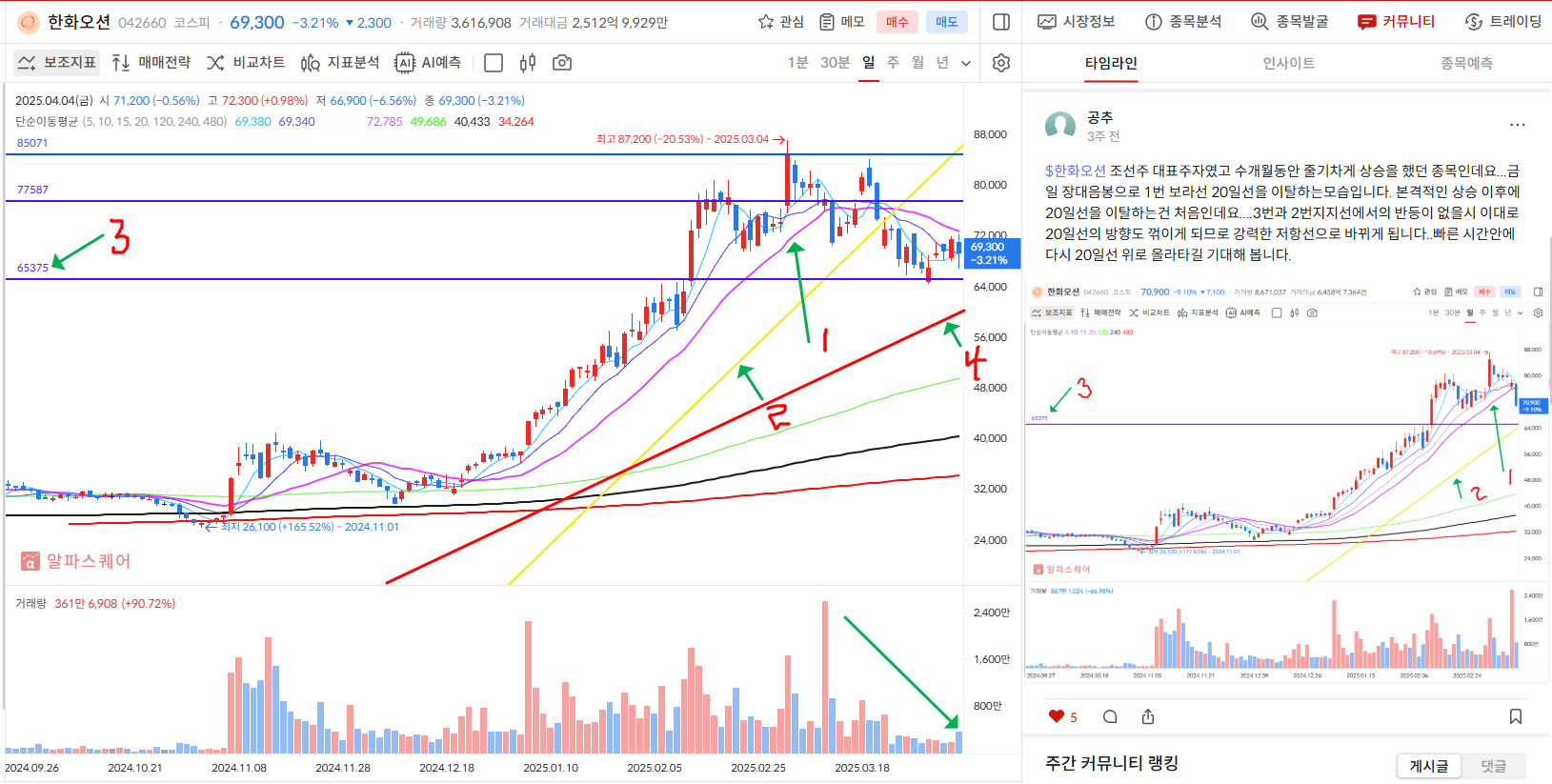1552x784 pixels.
Task: Select 월 monthly chart interval
Action: 917,63
